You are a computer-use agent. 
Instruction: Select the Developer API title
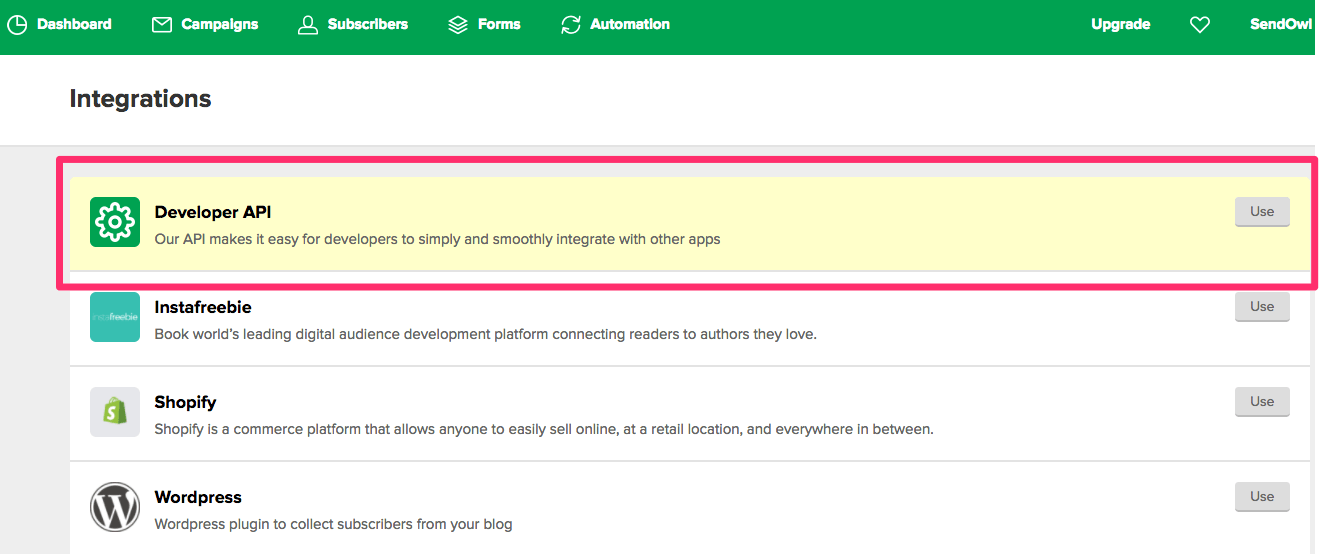point(213,212)
